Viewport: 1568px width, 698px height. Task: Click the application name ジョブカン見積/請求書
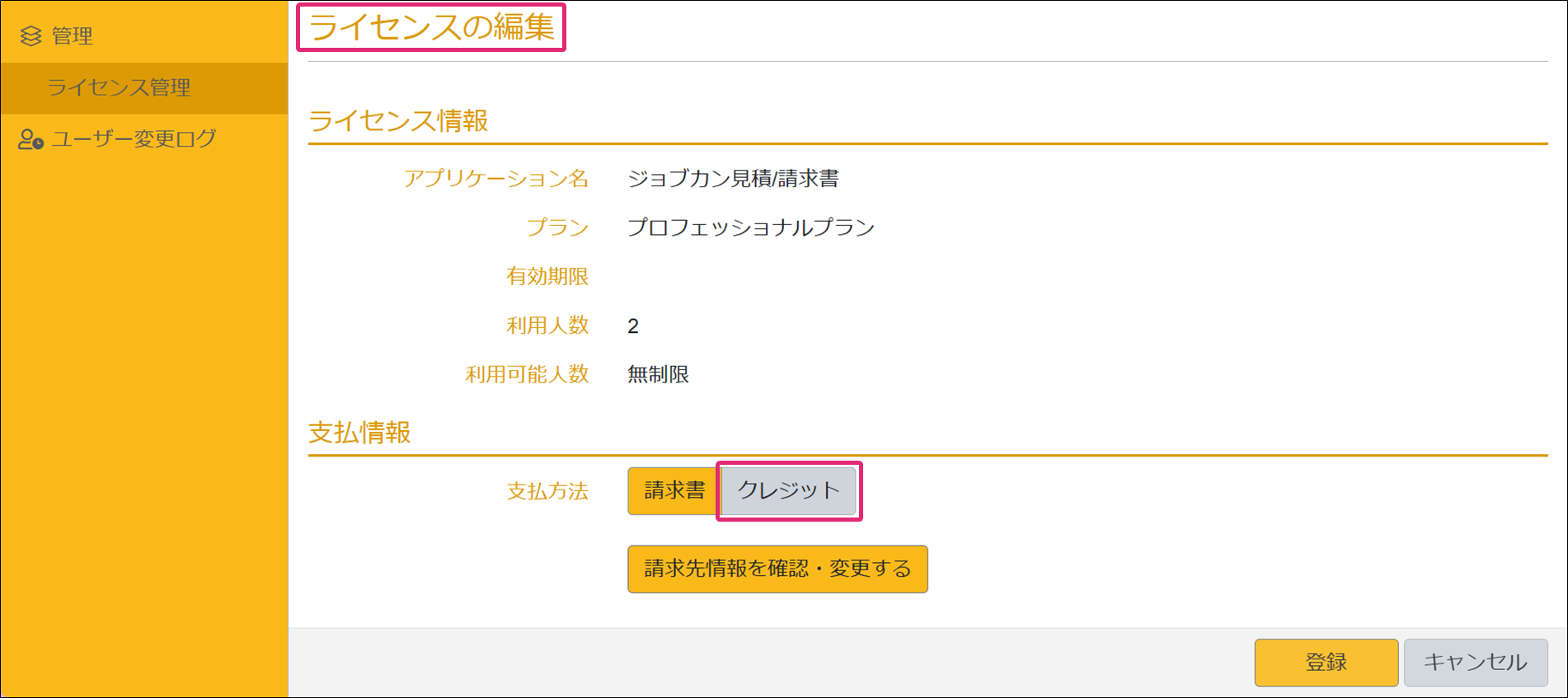tap(733, 179)
